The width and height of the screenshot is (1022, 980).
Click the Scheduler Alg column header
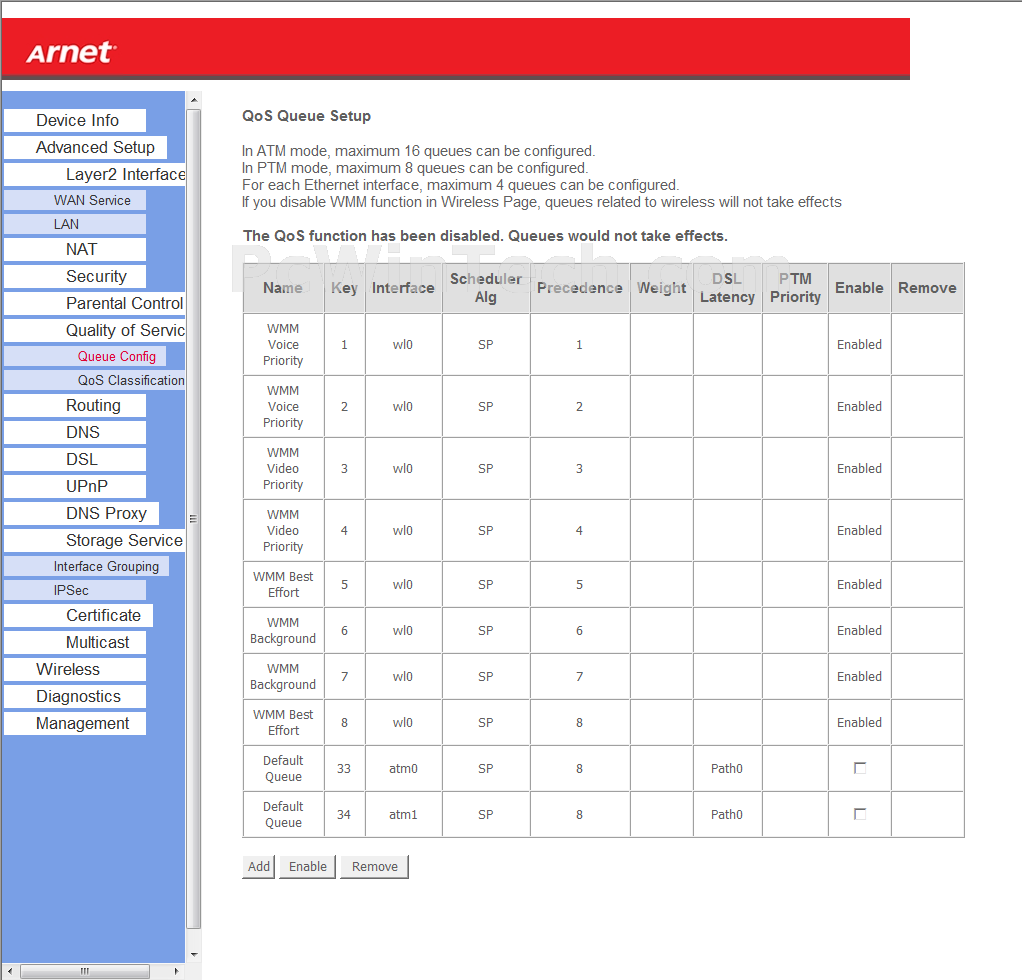click(x=486, y=288)
